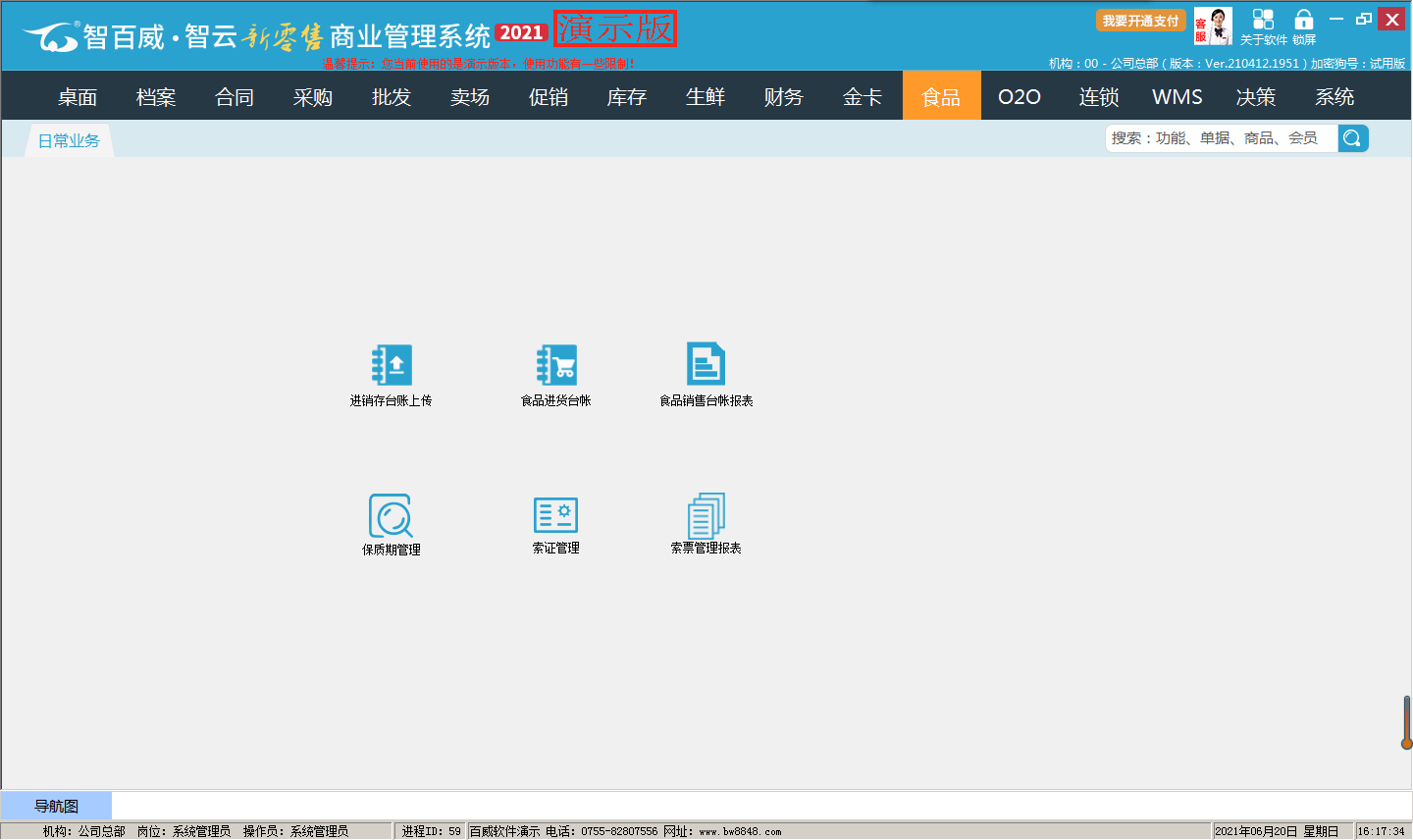Click the 导航图 button at bottom
This screenshot has width=1413, height=840.
point(56,807)
